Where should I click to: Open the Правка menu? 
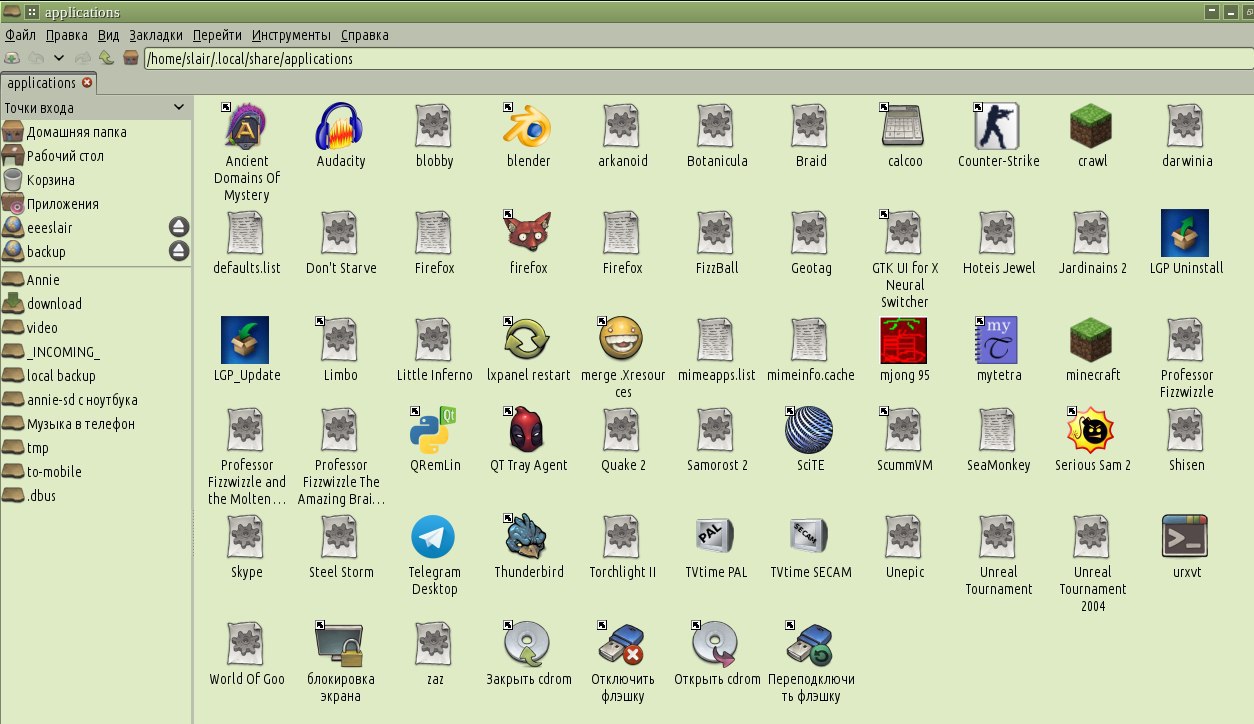67,35
